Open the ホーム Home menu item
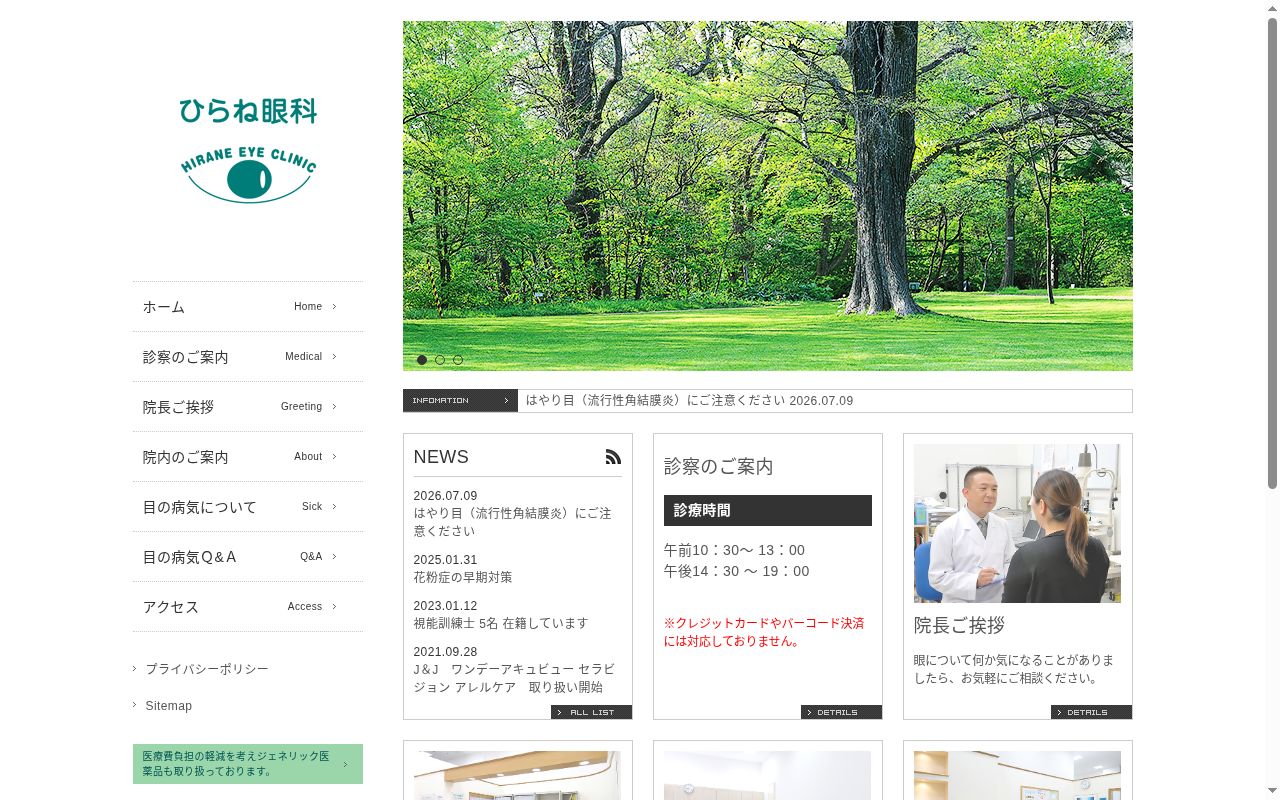The width and height of the screenshot is (1280, 800). click(248, 307)
